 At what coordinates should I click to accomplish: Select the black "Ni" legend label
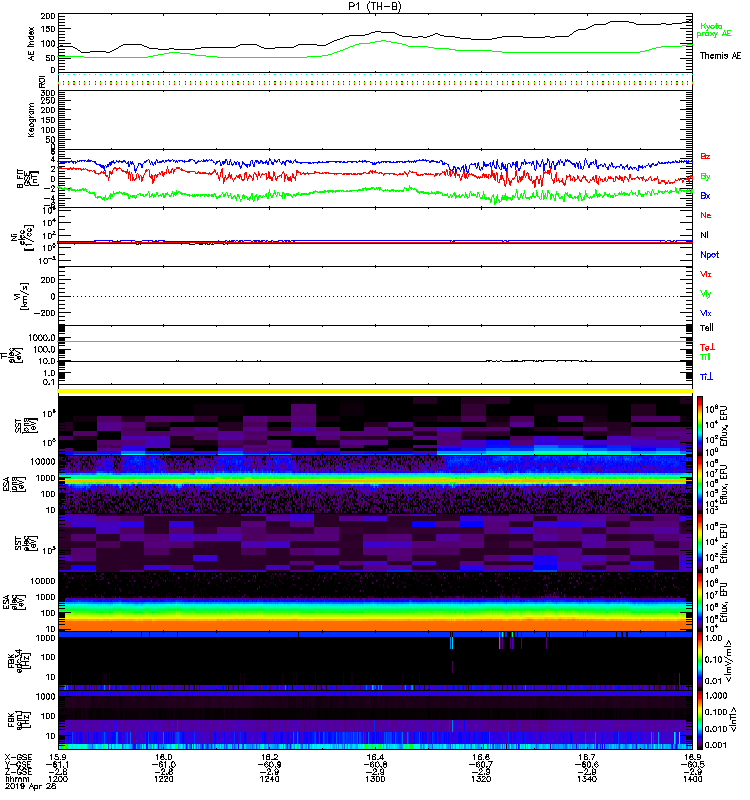click(704, 235)
